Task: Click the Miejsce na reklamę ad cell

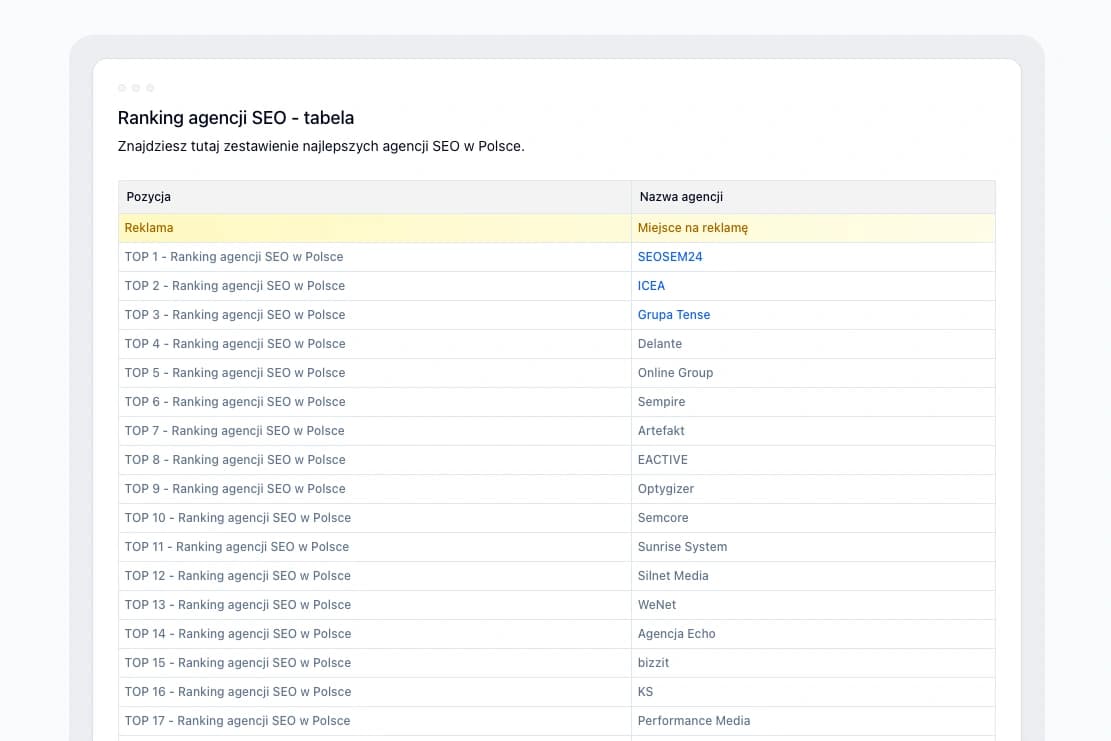Action: click(x=693, y=228)
